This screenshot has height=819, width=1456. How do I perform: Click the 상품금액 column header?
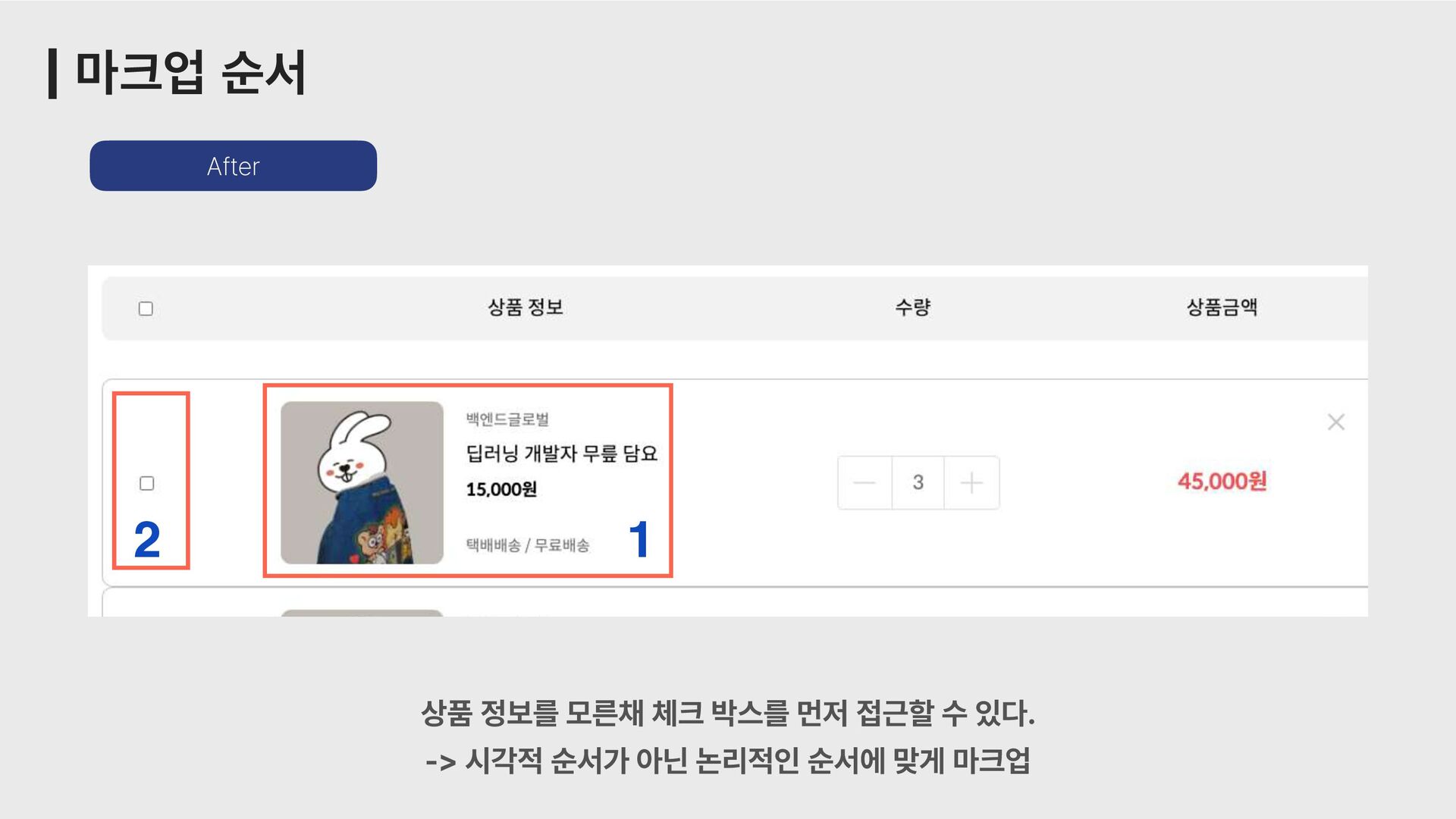click(x=1222, y=307)
